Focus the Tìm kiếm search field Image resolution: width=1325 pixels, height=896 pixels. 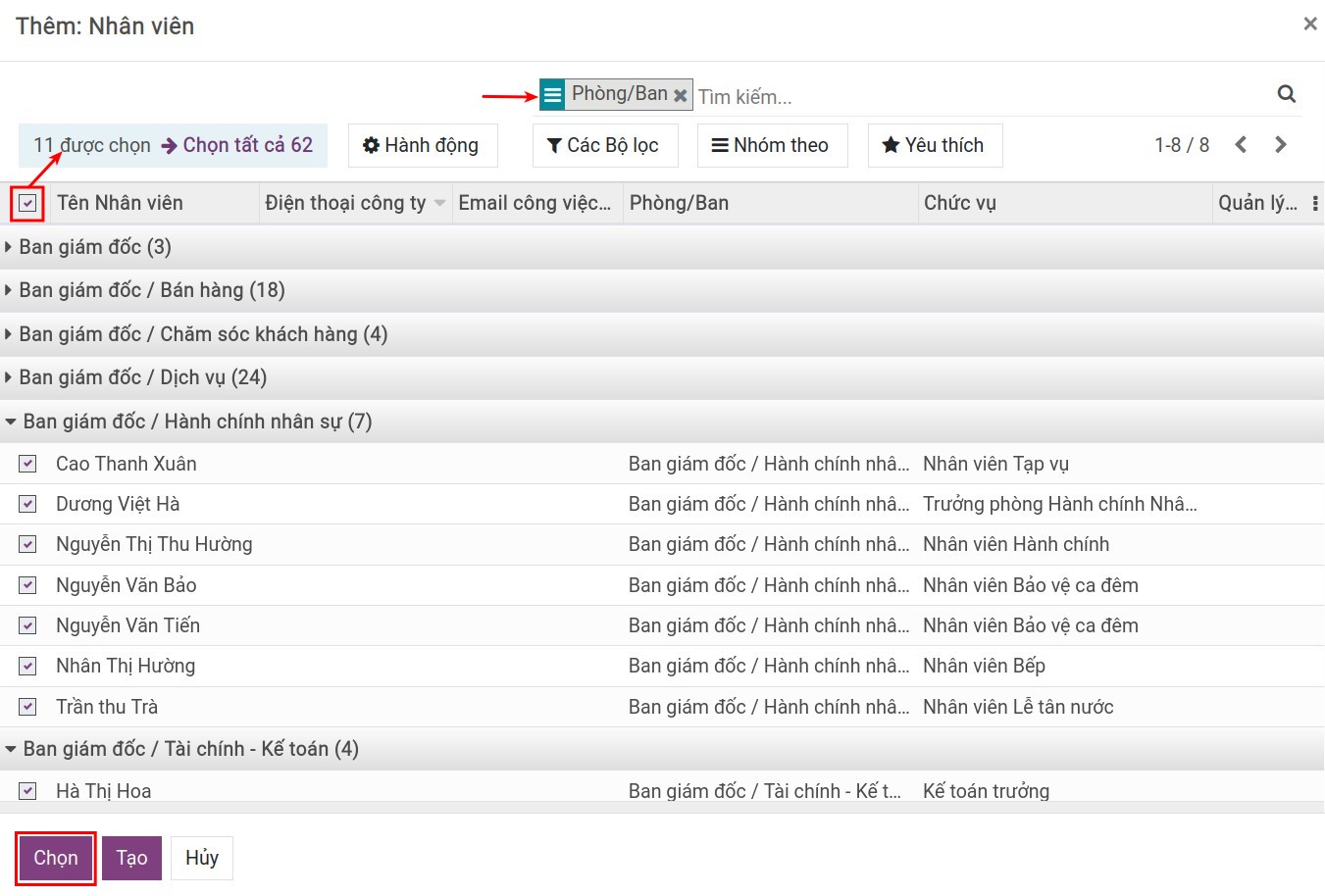(x=981, y=96)
